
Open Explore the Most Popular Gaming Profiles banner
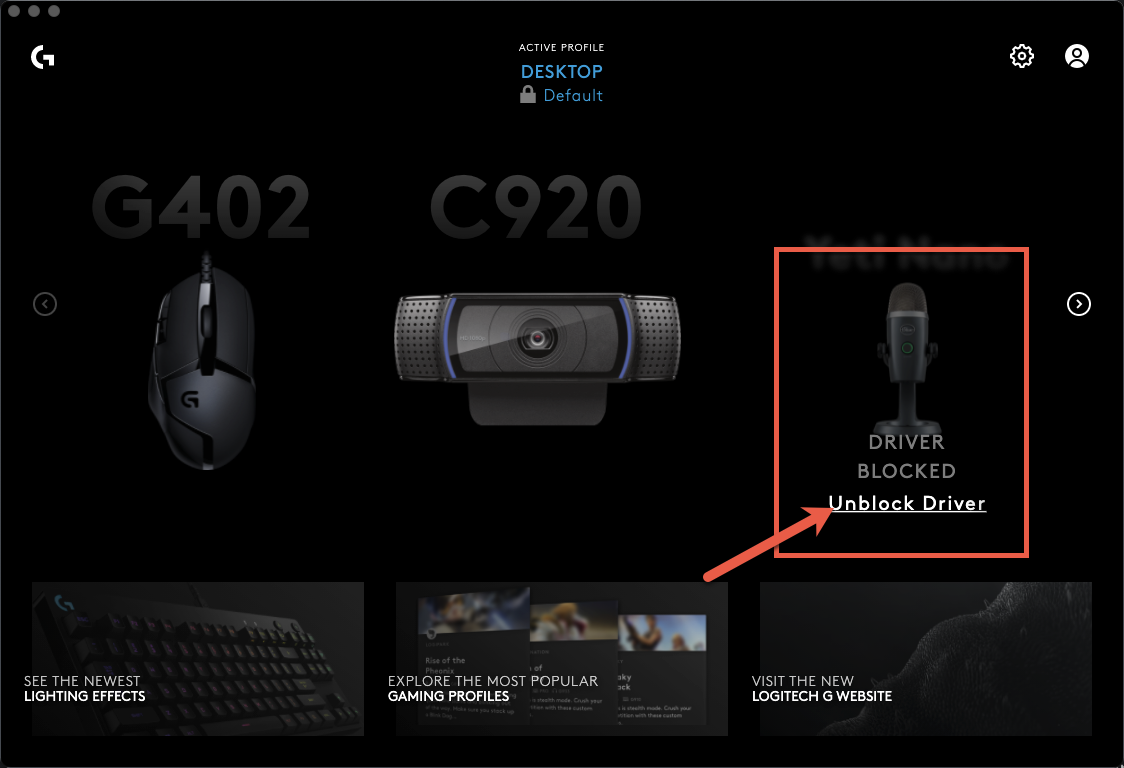coord(562,659)
